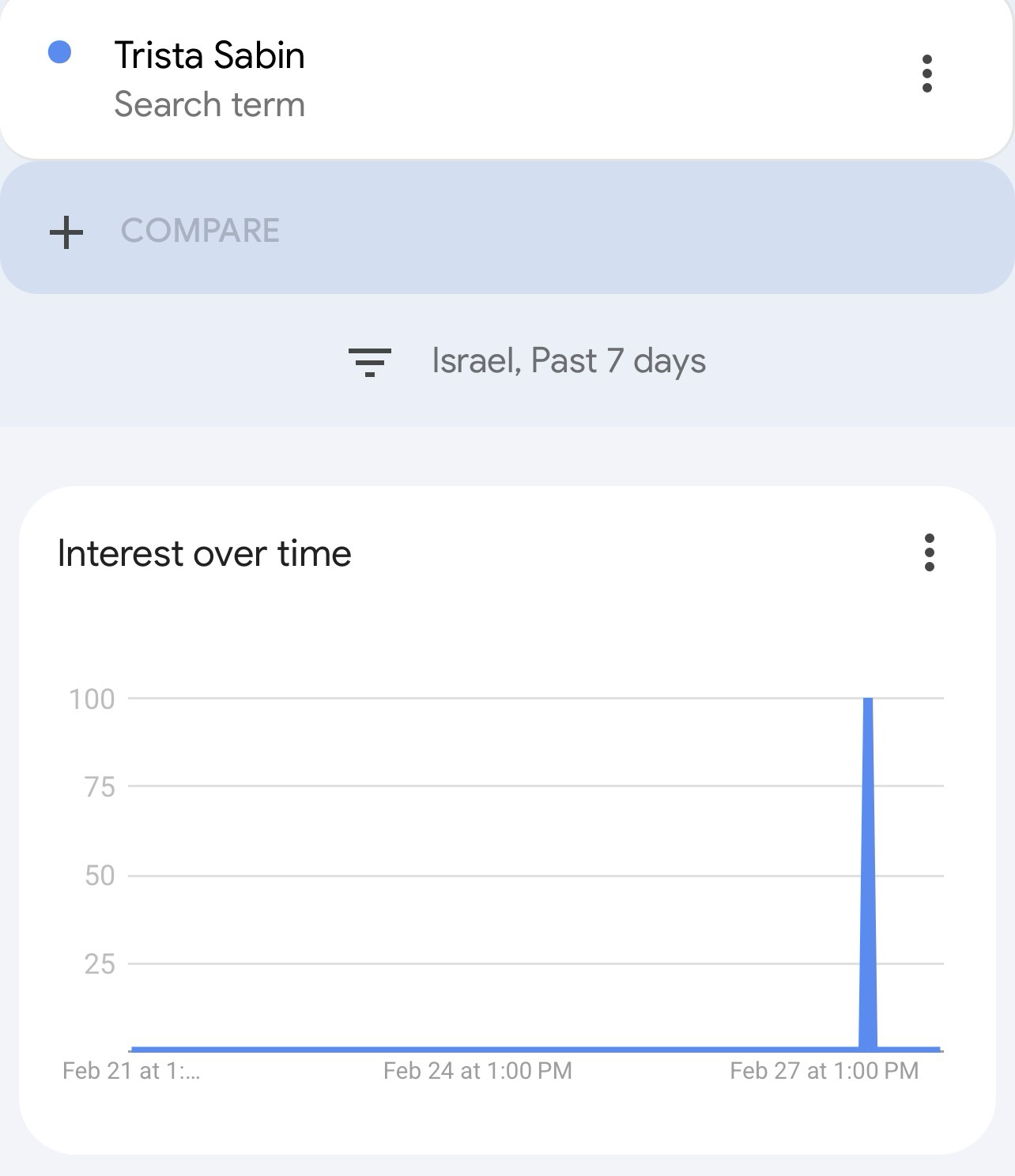The width and height of the screenshot is (1015, 1176).
Task: Click the 25 value on y-axis
Action: (x=100, y=964)
